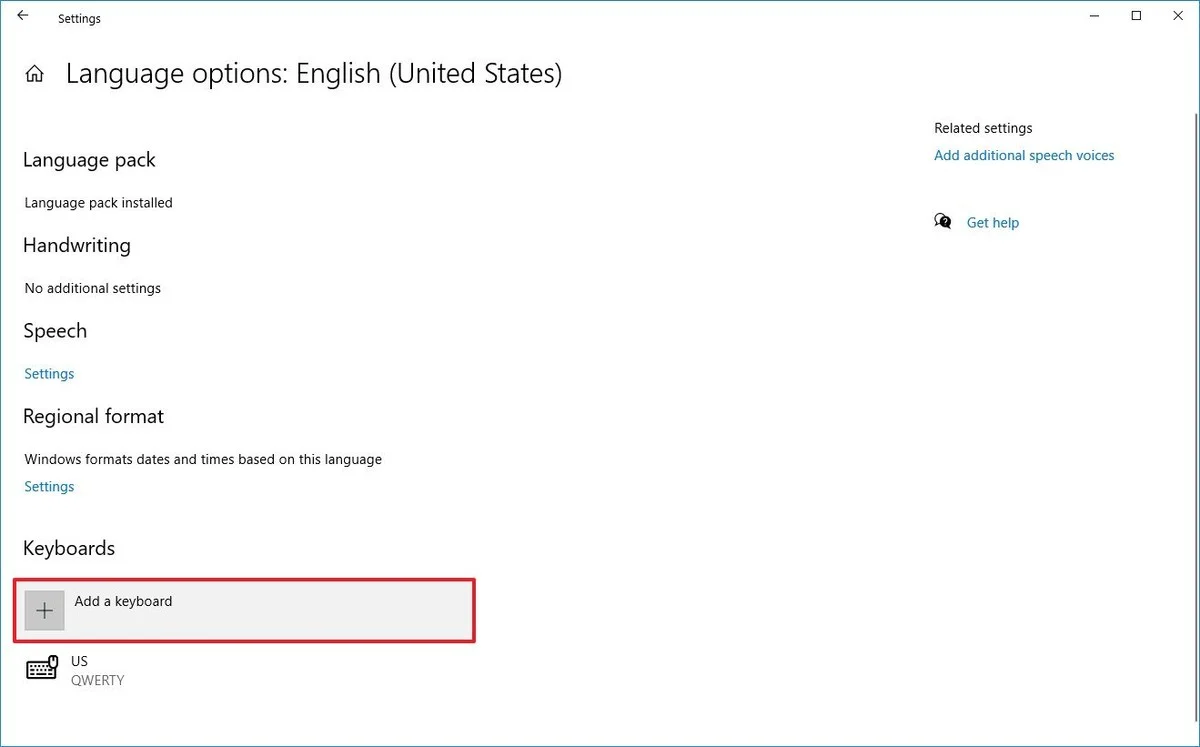Click the Language pack heading

(89, 160)
